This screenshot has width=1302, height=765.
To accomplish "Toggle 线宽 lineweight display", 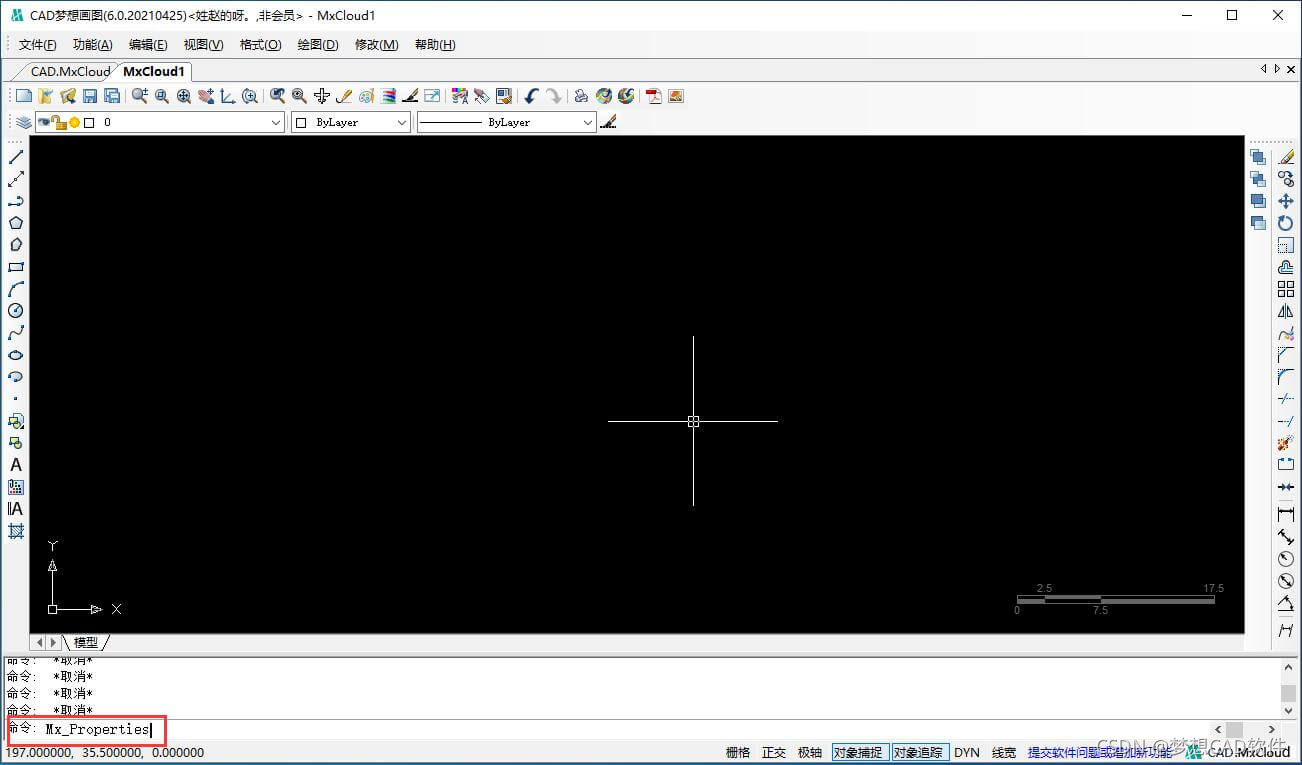I will coord(1004,752).
